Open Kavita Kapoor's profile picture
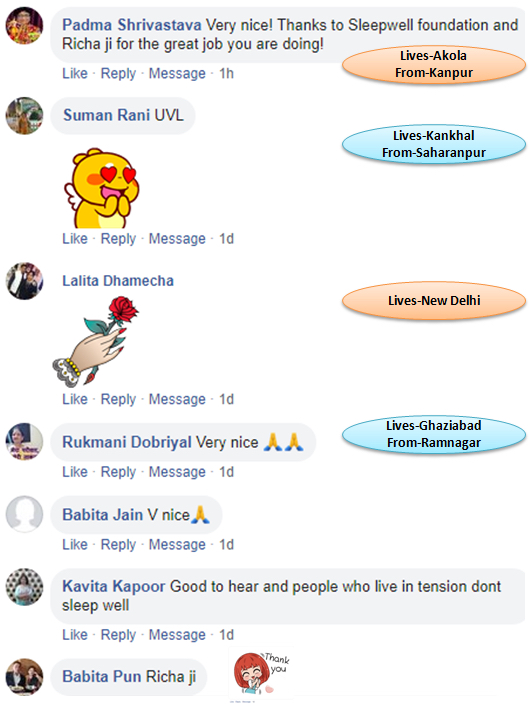The width and height of the screenshot is (532, 704). coord(24,586)
